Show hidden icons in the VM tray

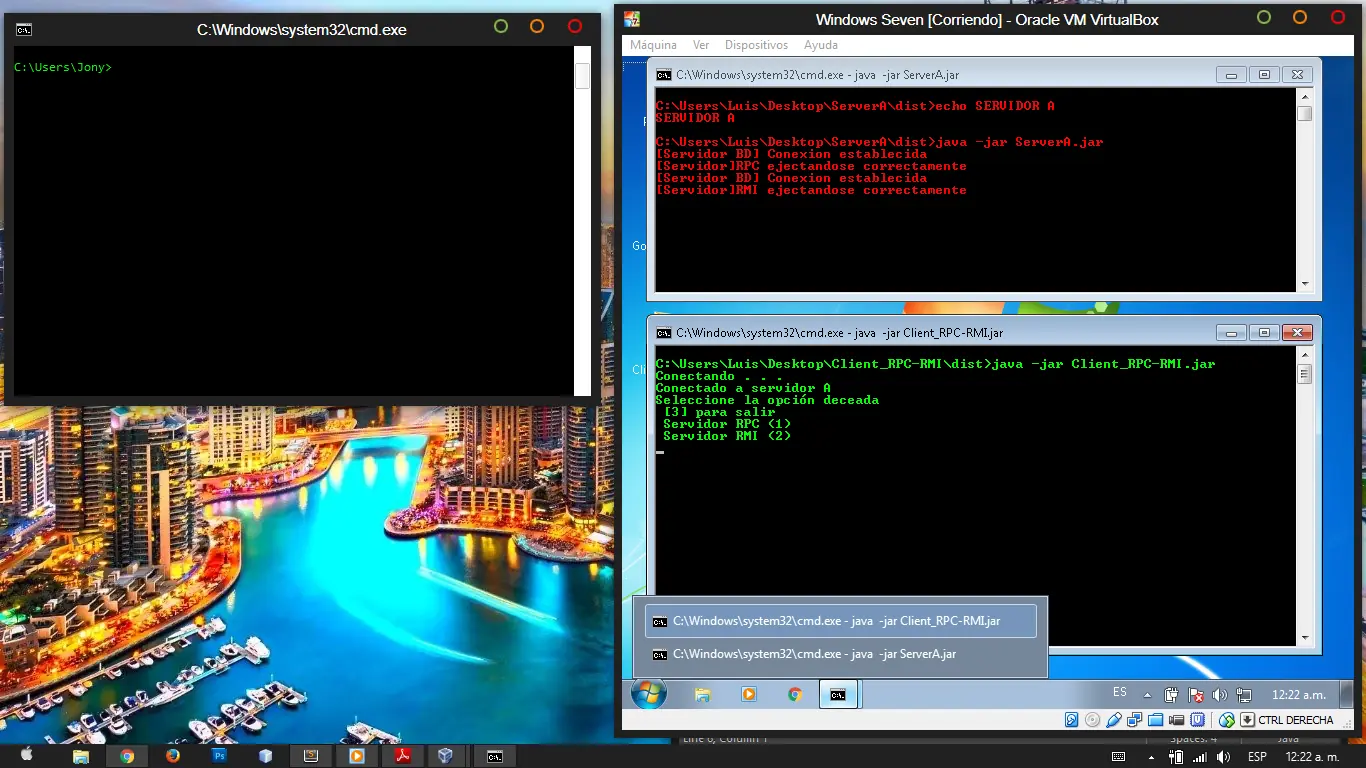pos(1149,694)
